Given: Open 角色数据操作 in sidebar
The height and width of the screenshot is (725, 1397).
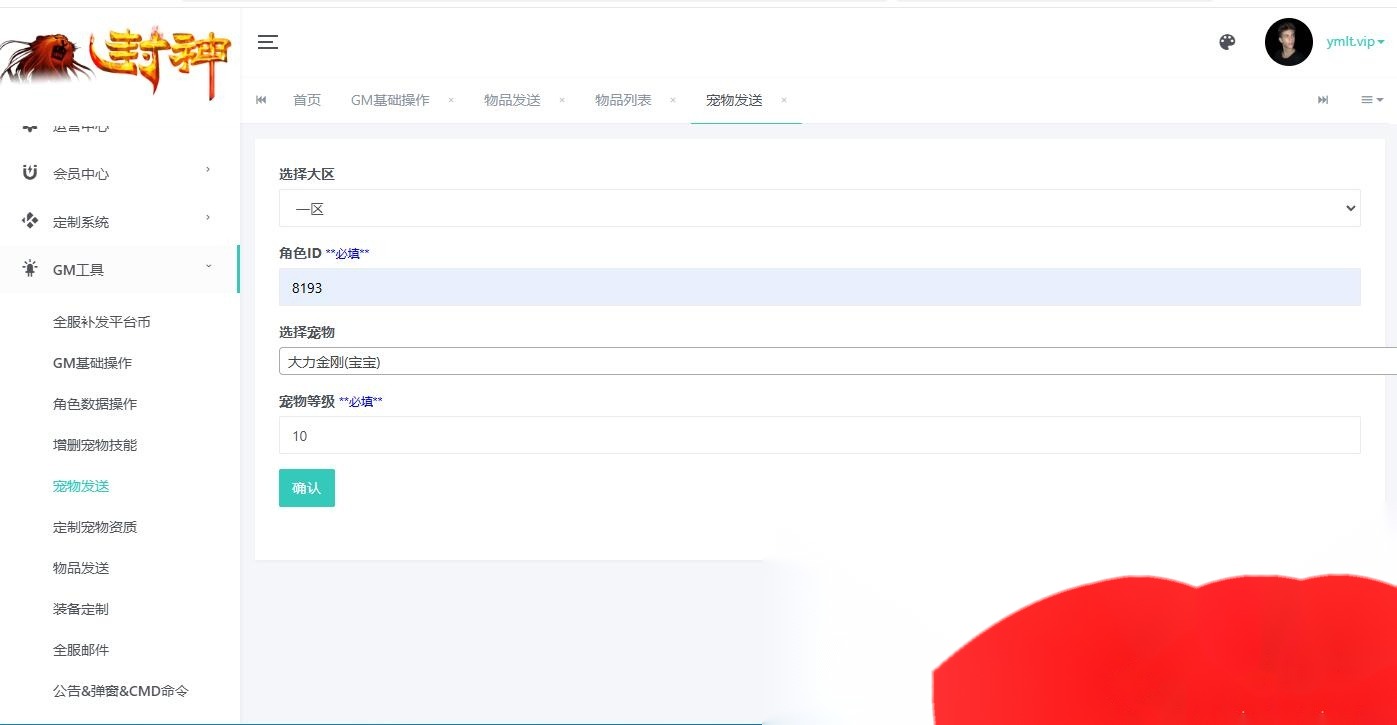Looking at the screenshot, I should point(95,404).
